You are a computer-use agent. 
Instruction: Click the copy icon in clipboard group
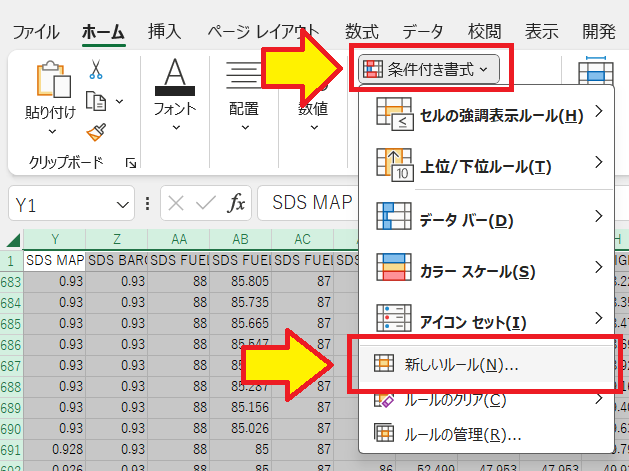point(97,101)
